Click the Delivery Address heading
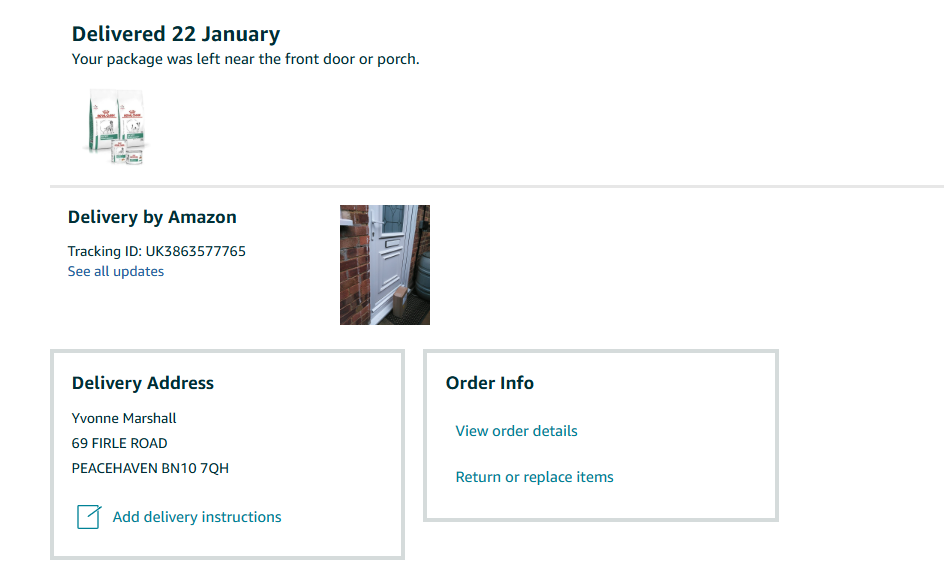This screenshot has height=586, width=944. pos(143,383)
